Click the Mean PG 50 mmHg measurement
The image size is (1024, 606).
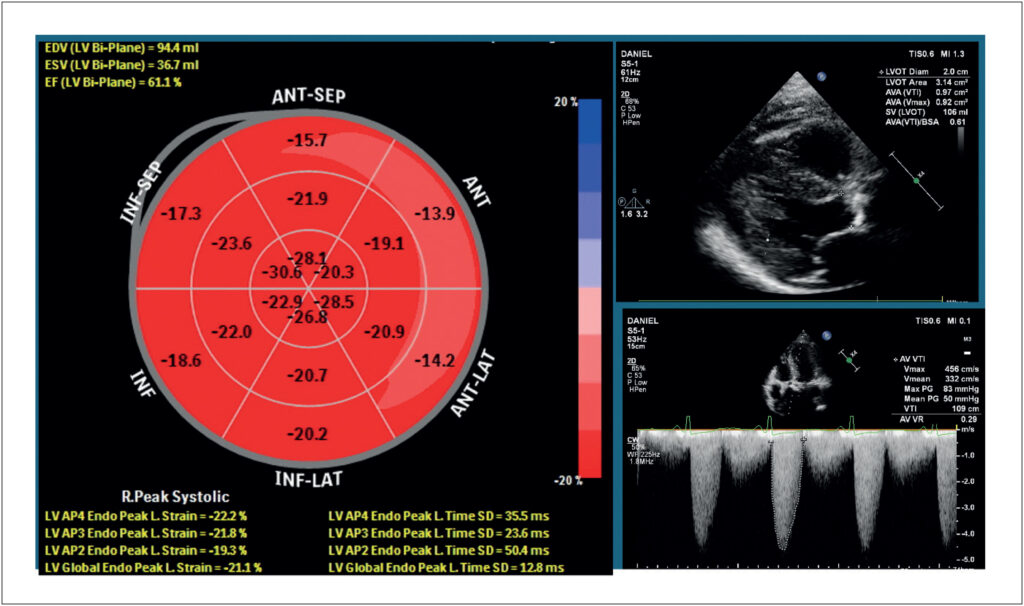click(940, 399)
